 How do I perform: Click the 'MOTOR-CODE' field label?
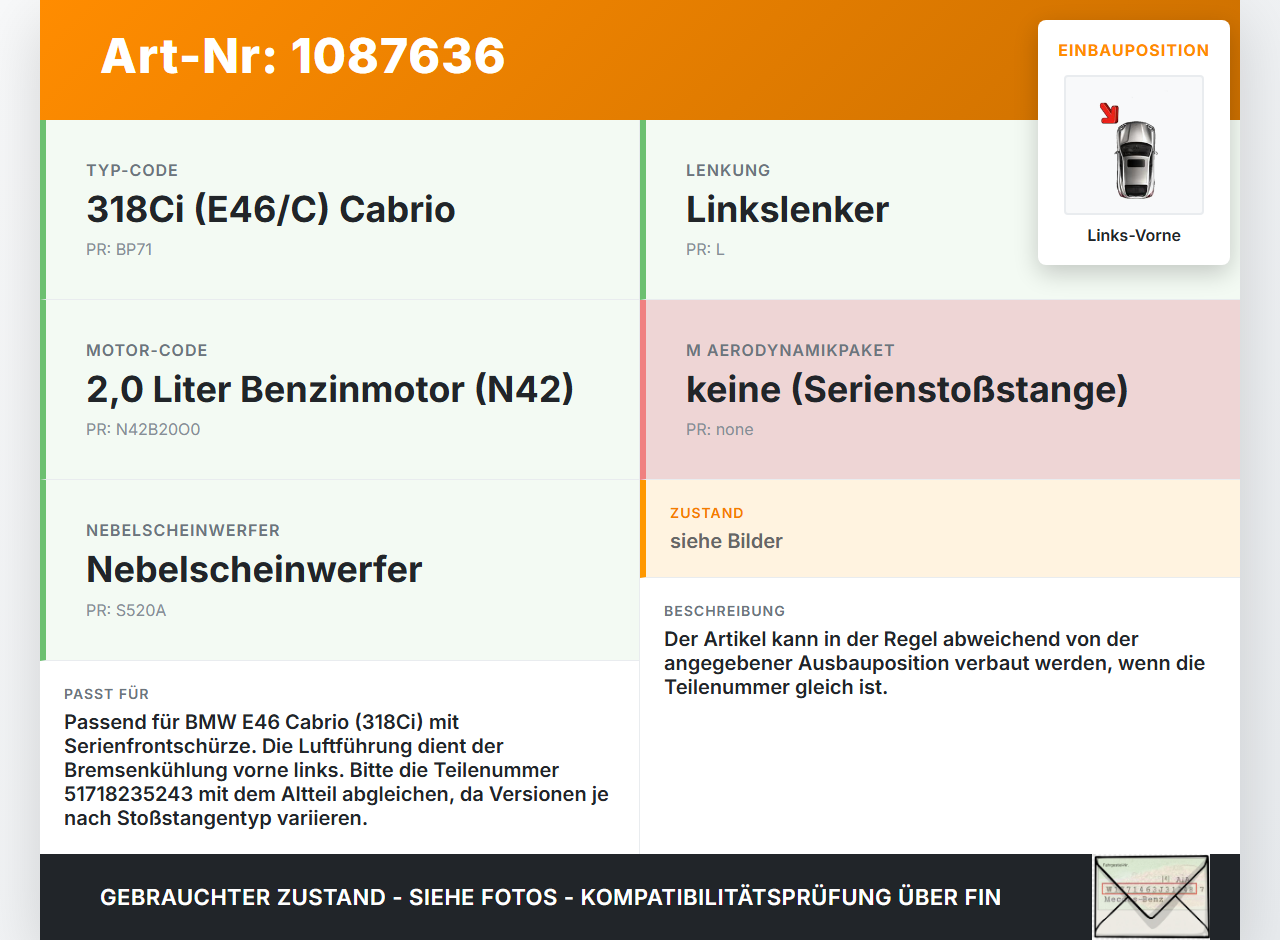pos(147,351)
